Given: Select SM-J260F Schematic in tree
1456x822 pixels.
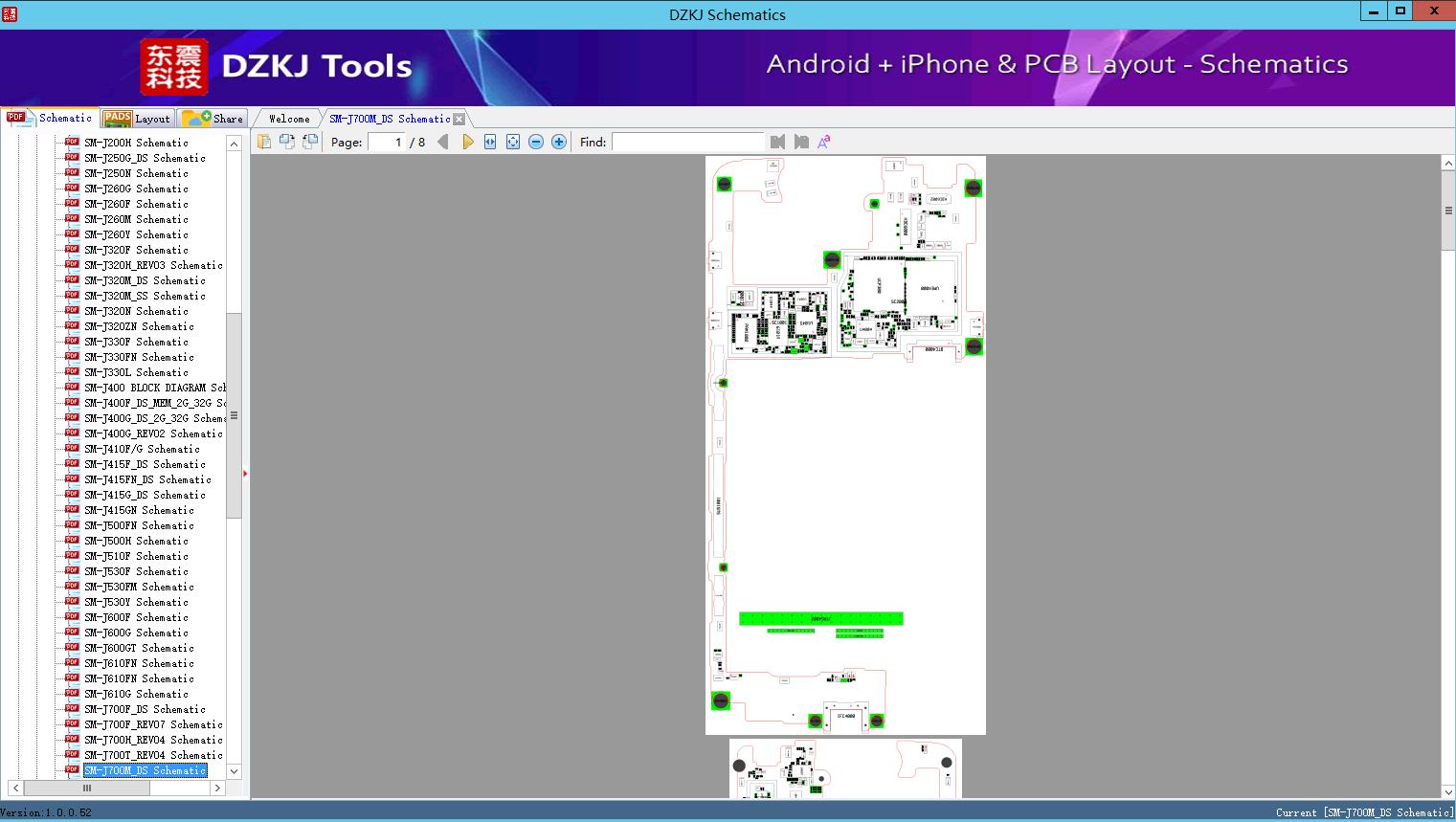Looking at the screenshot, I should point(136,204).
